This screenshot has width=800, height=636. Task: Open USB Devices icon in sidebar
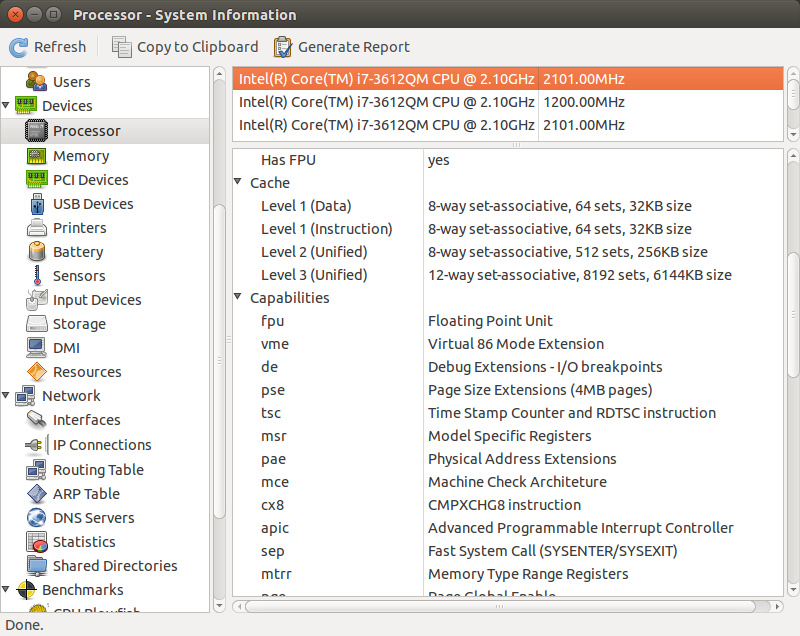(x=37, y=204)
